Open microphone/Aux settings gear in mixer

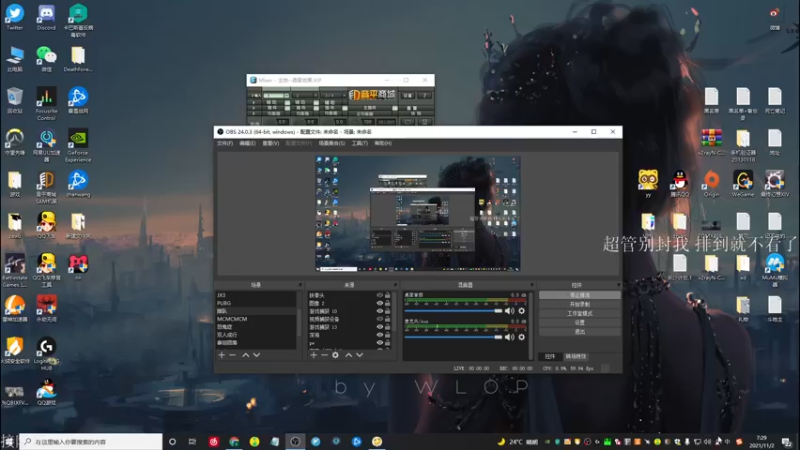pyautogui.click(x=521, y=337)
